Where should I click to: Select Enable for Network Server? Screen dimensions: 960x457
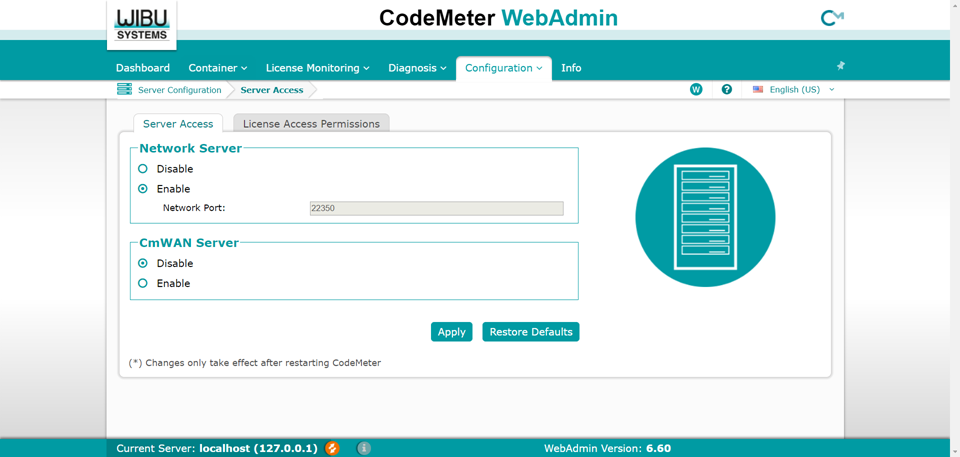[143, 189]
